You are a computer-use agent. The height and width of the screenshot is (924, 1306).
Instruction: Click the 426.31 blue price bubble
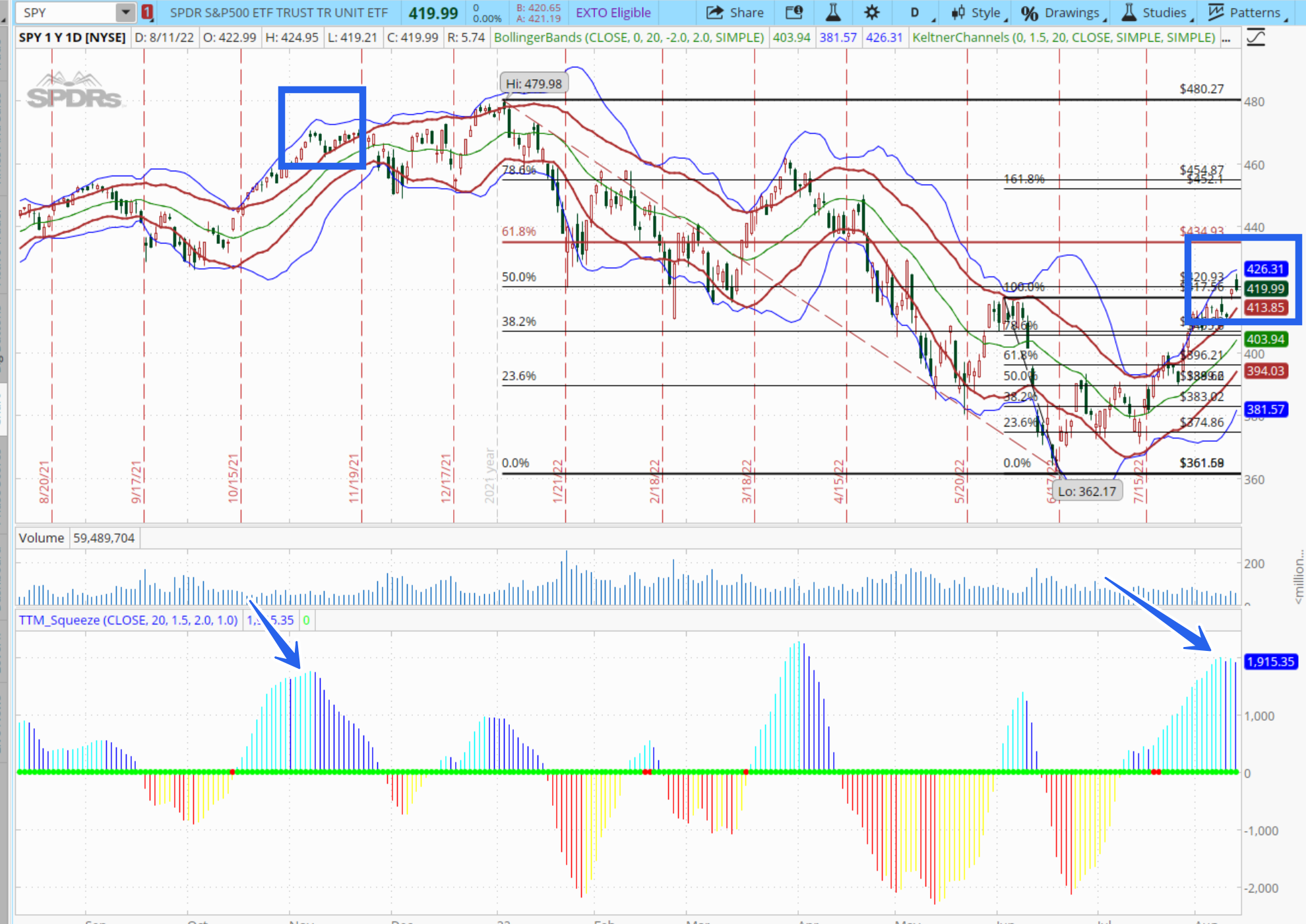[1264, 269]
